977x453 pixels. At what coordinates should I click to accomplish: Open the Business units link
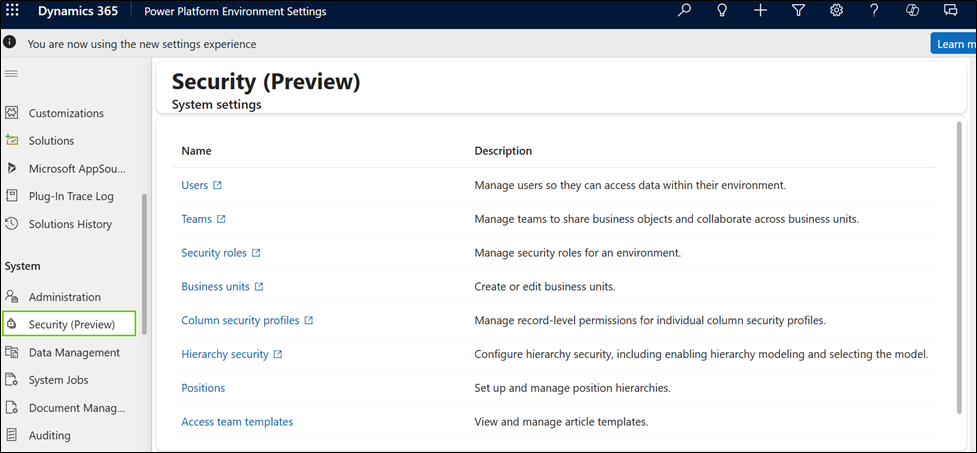click(x=215, y=287)
